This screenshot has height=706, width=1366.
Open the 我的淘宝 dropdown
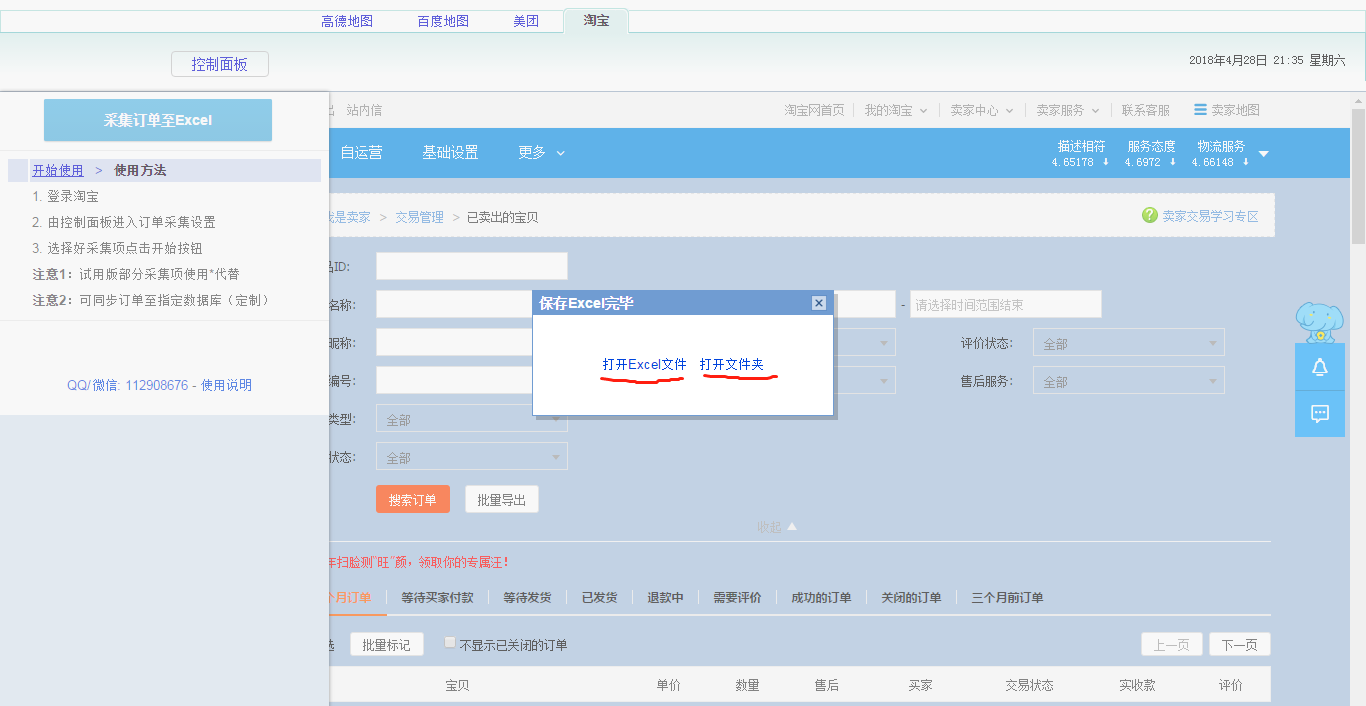pyautogui.click(x=896, y=110)
